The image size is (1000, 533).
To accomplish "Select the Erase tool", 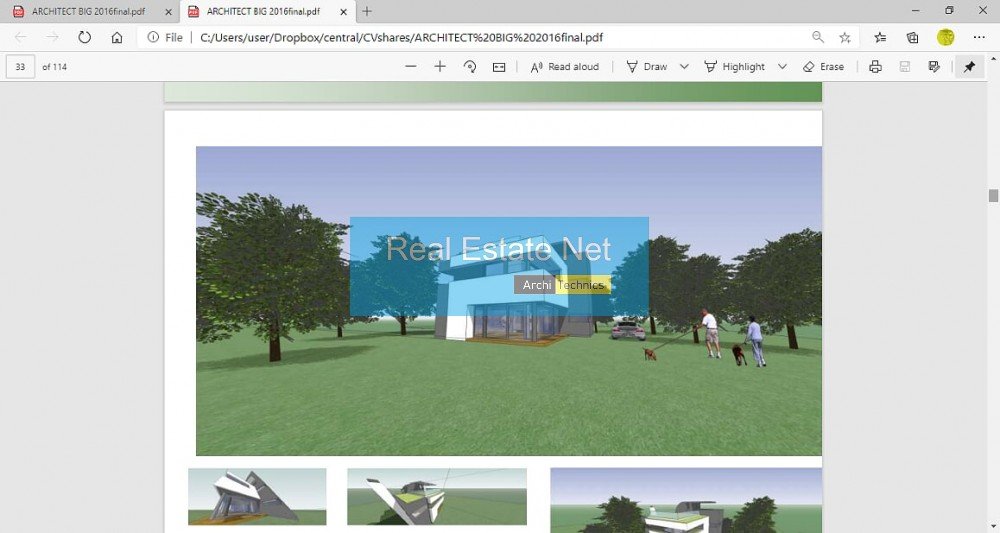I will coord(823,66).
